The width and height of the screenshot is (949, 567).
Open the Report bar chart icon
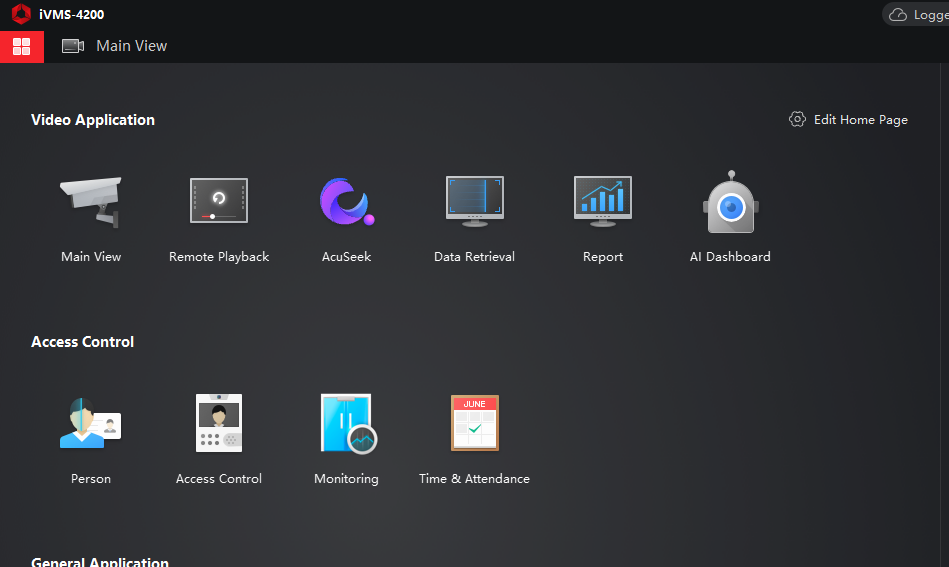tap(602, 202)
